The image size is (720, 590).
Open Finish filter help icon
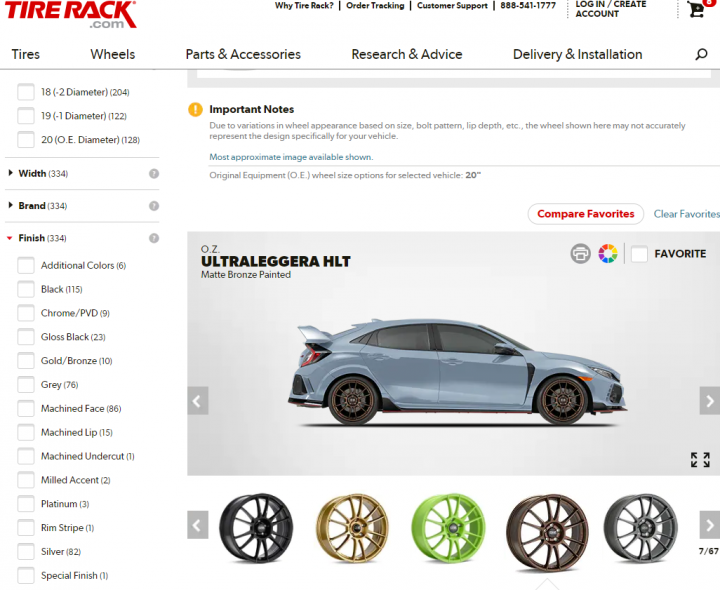pyautogui.click(x=154, y=238)
